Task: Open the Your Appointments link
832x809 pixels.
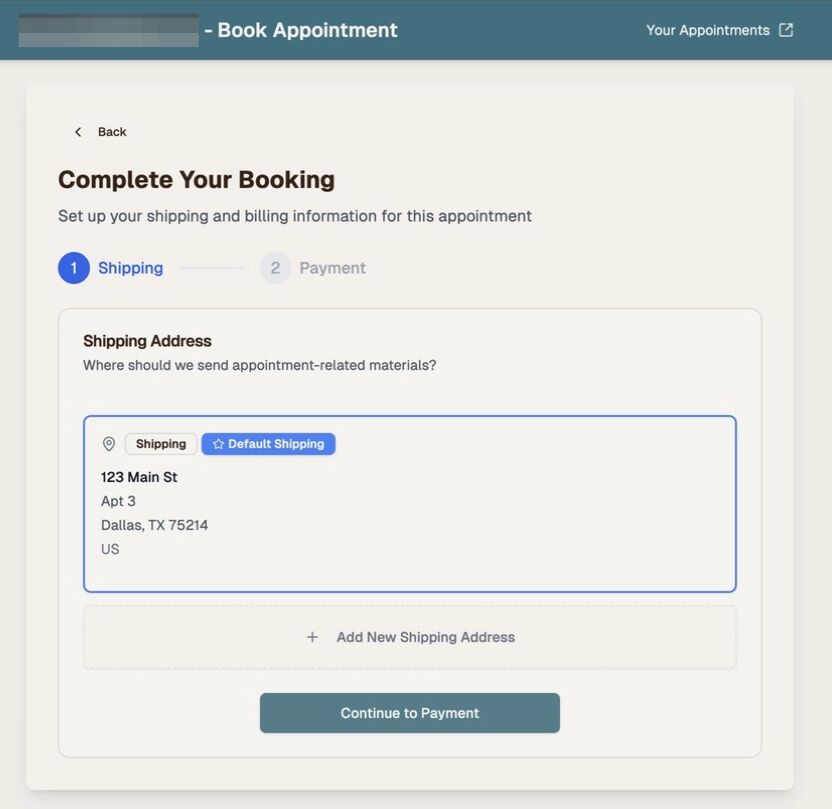Action: 707,30
